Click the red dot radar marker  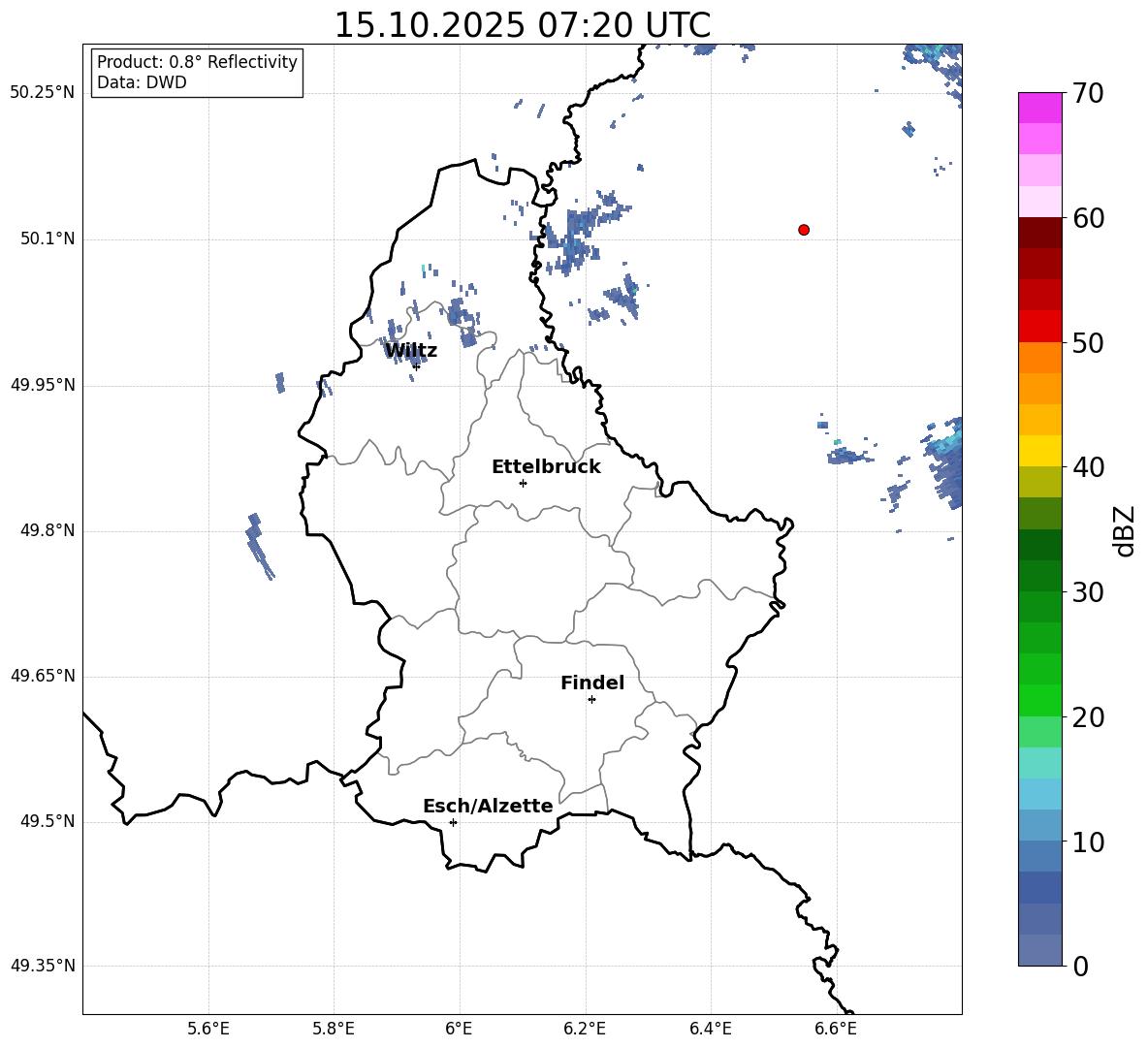[x=804, y=230]
